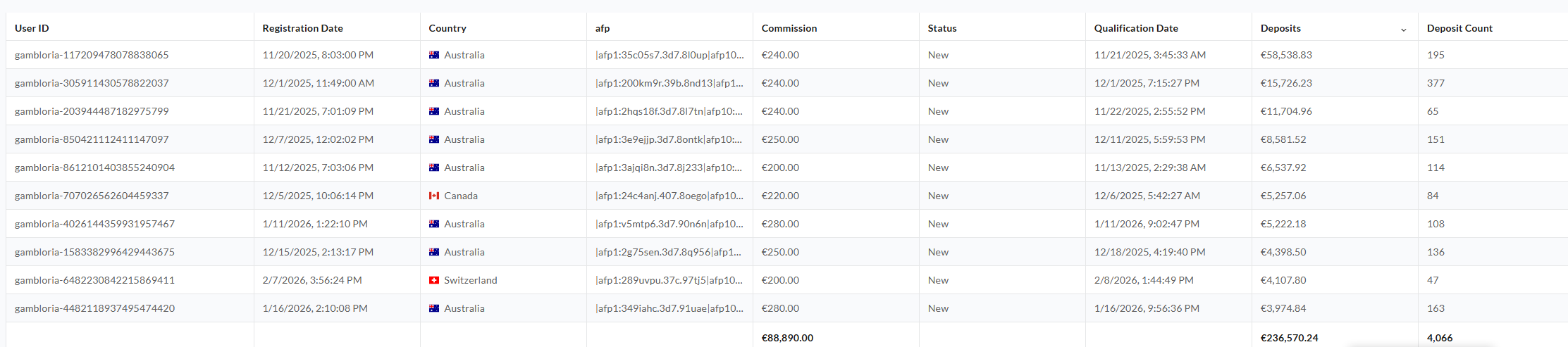
Task: Click the Deposit Count column header
Action: tap(1459, 28)
